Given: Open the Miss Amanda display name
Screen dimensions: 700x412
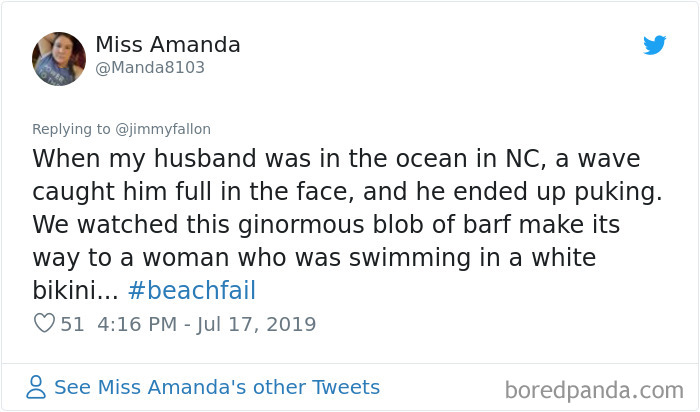Looking at the screenshot, I should [x=168, y=45].
